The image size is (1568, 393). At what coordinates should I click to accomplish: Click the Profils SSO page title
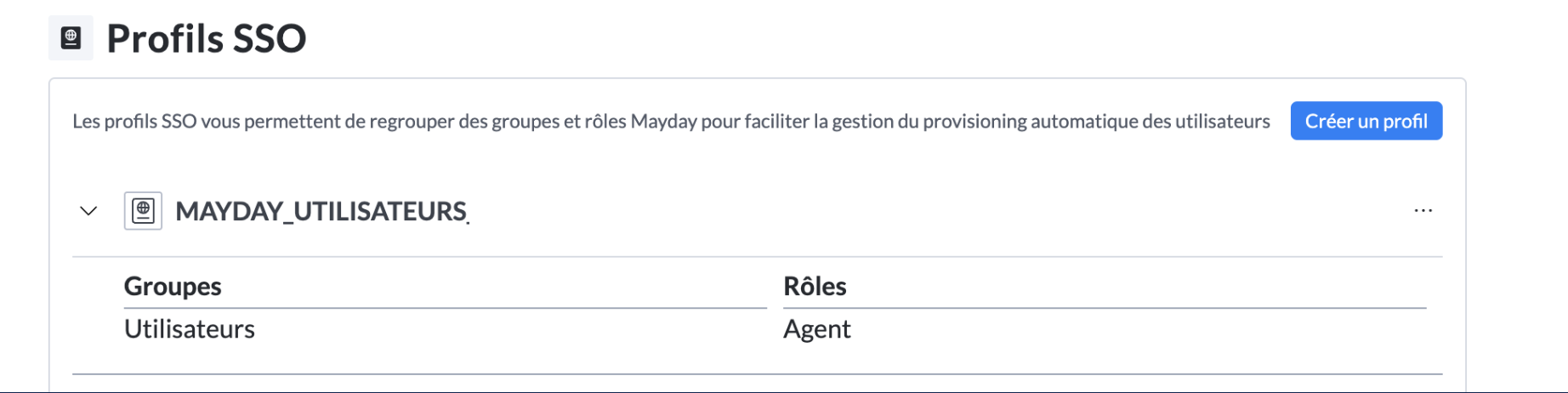(x=206, y=39)
